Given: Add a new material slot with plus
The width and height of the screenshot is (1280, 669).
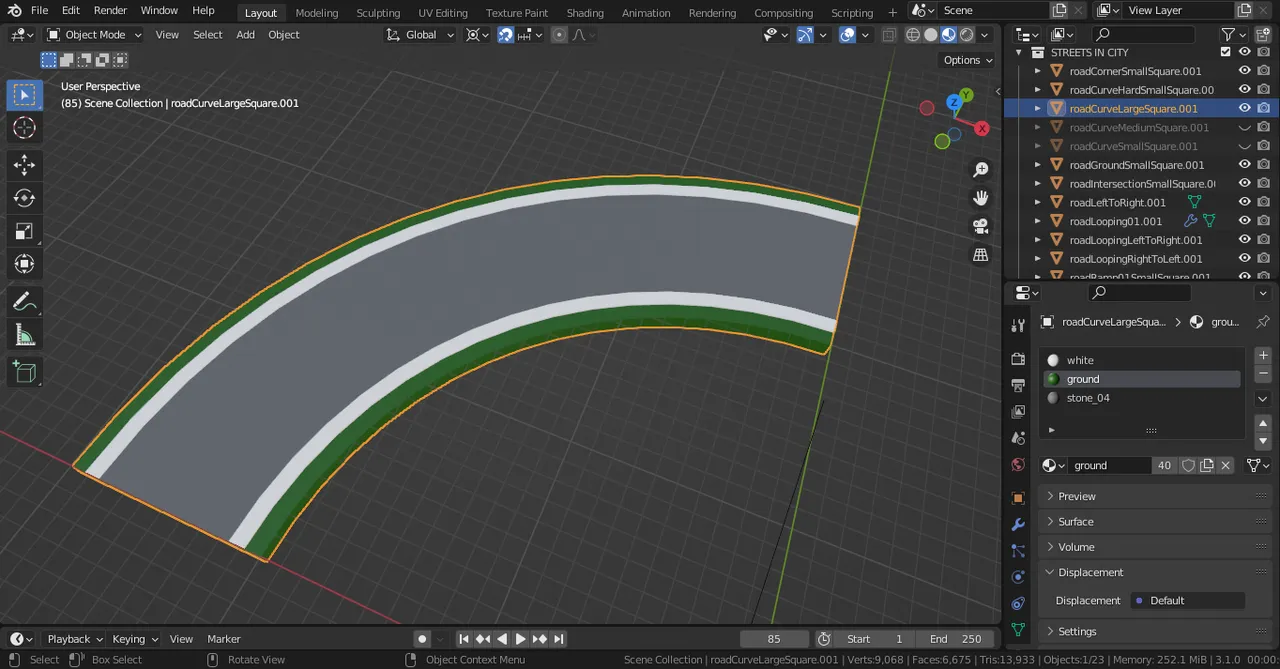Looking at the screenshot, I should [x=1263, y=355].
